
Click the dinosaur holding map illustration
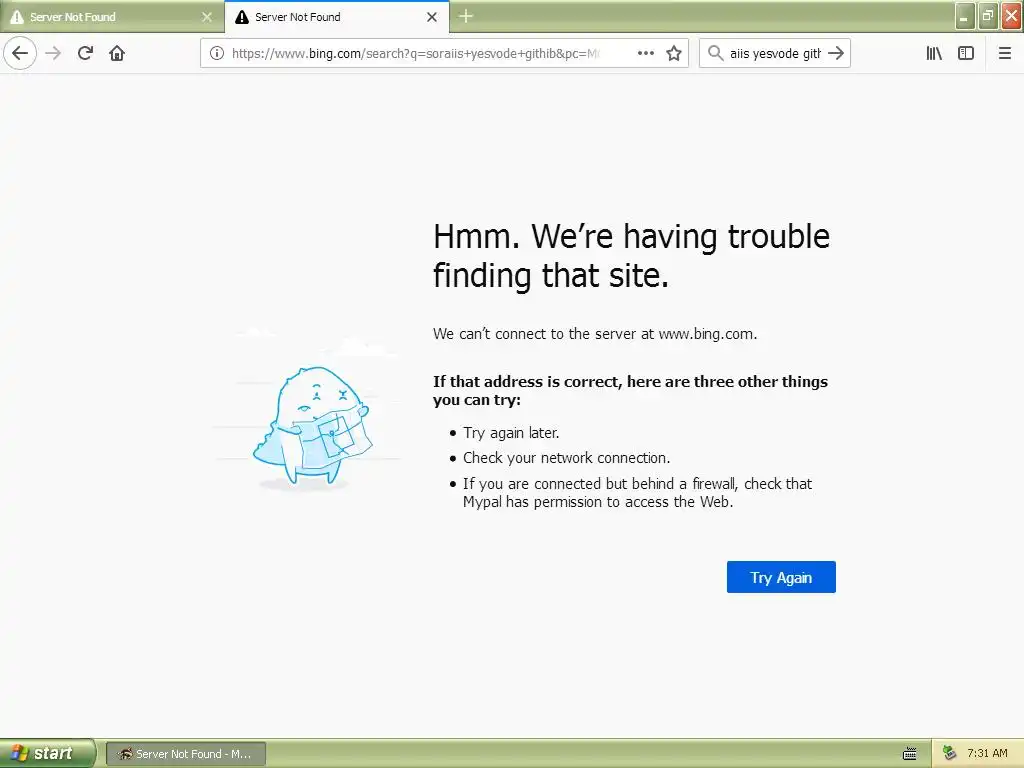pyautogui.click(x=312, y=426)
